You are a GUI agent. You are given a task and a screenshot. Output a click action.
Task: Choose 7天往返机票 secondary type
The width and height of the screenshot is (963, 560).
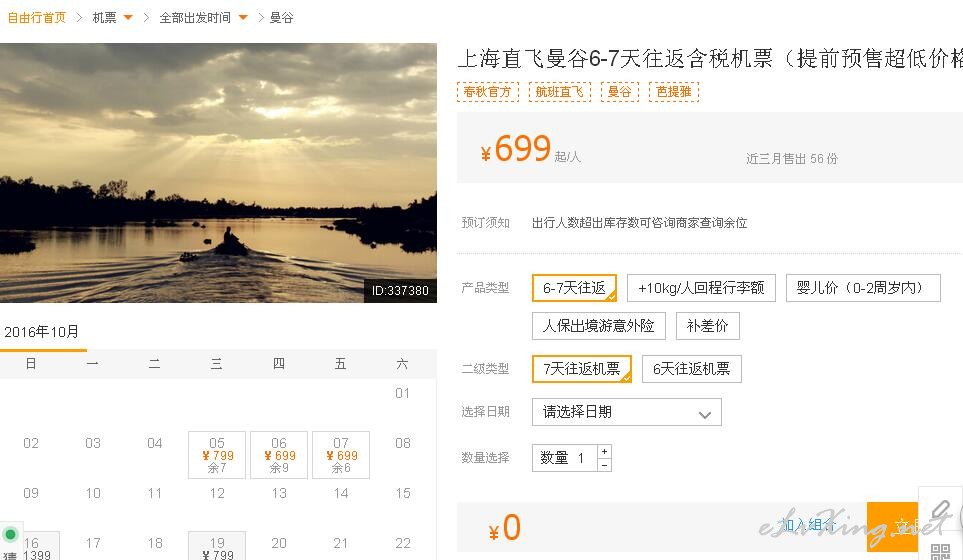pos(582,369)
